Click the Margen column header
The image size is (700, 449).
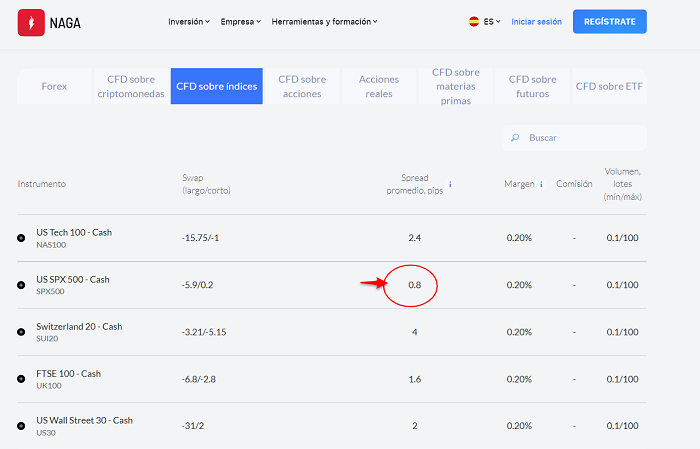[x=519, y=184]
